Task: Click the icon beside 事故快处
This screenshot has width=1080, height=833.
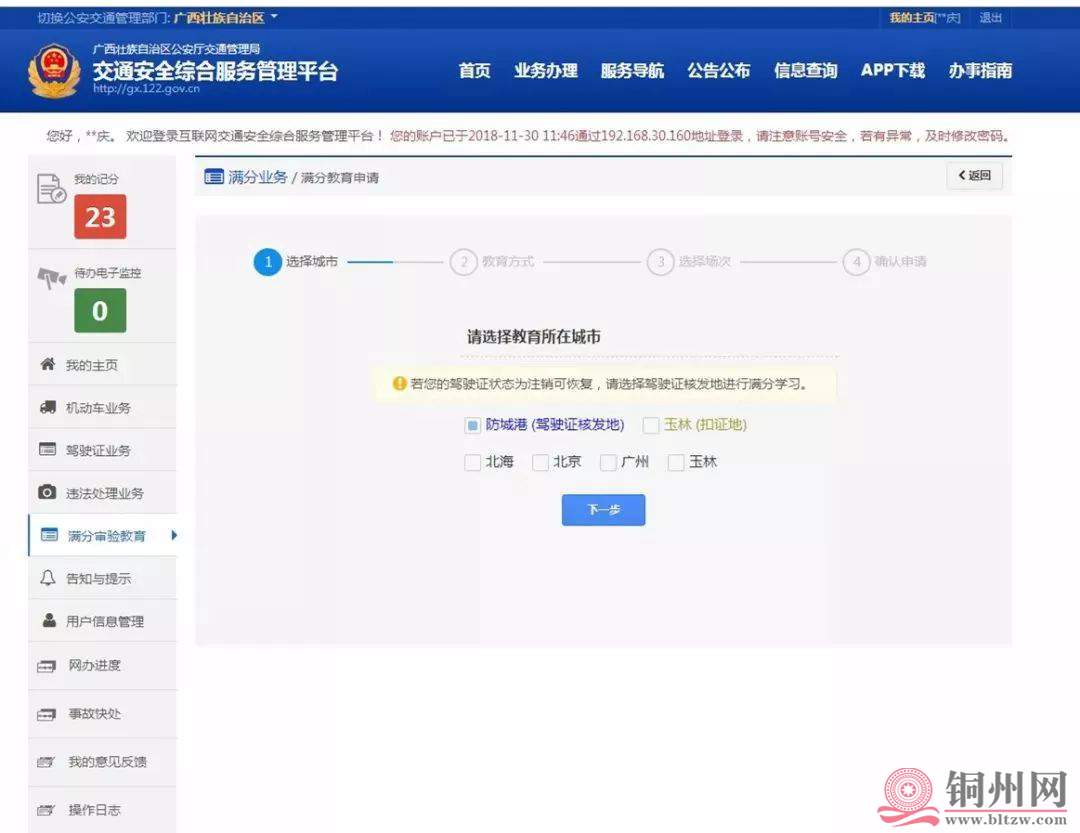Action: (46, 714)
